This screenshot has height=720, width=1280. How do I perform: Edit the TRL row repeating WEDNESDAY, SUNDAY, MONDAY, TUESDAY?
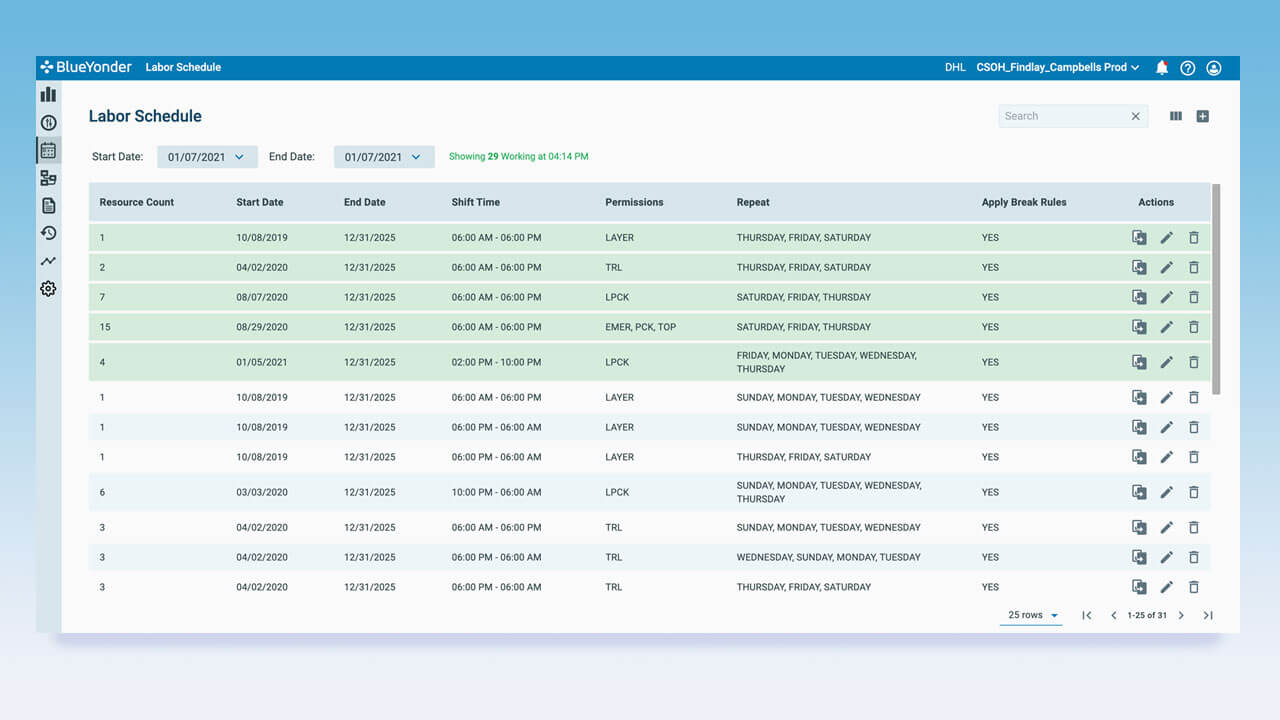1166,557
